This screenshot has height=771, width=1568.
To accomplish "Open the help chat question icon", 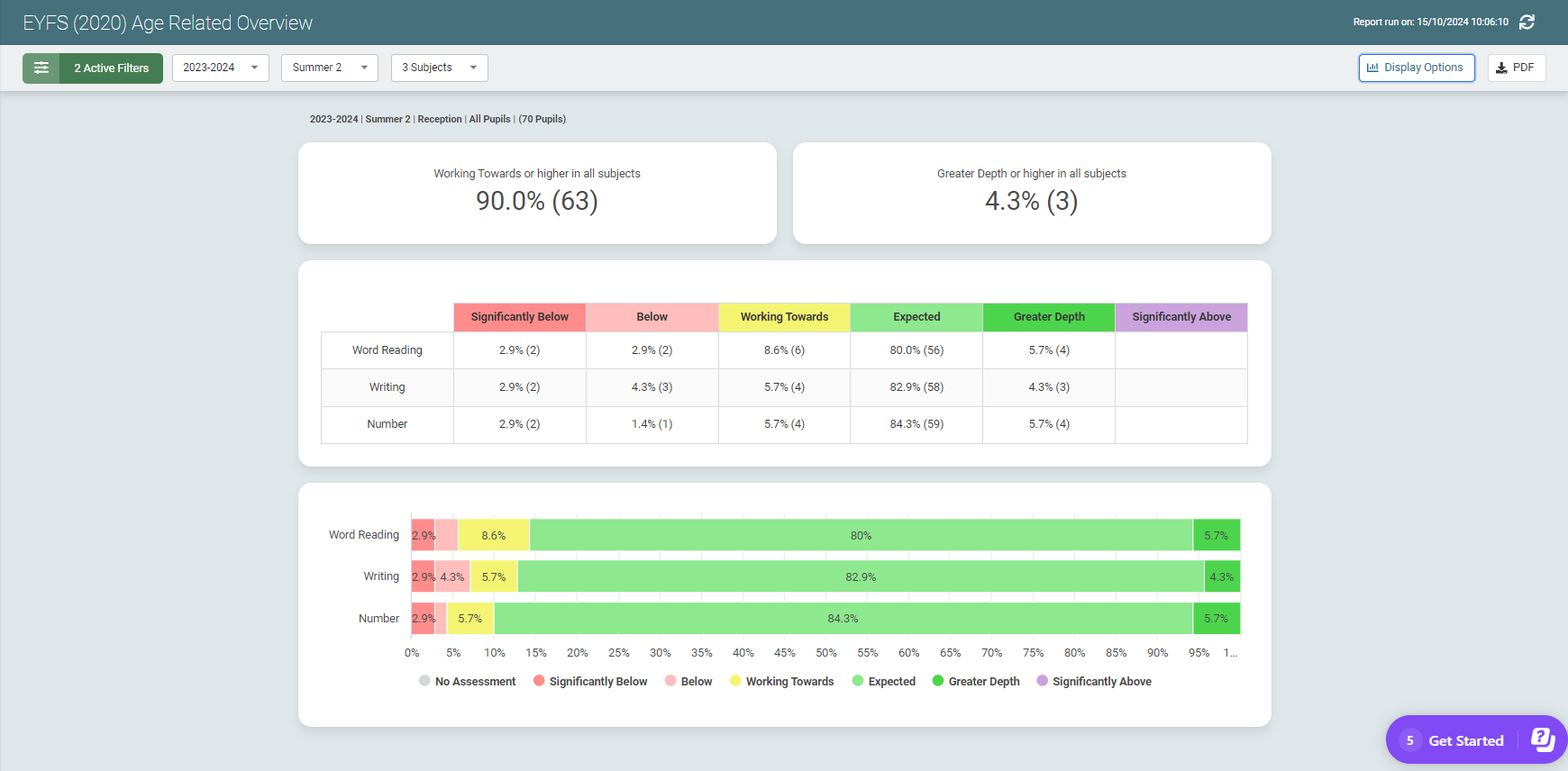I will (x=1543, y=740).
